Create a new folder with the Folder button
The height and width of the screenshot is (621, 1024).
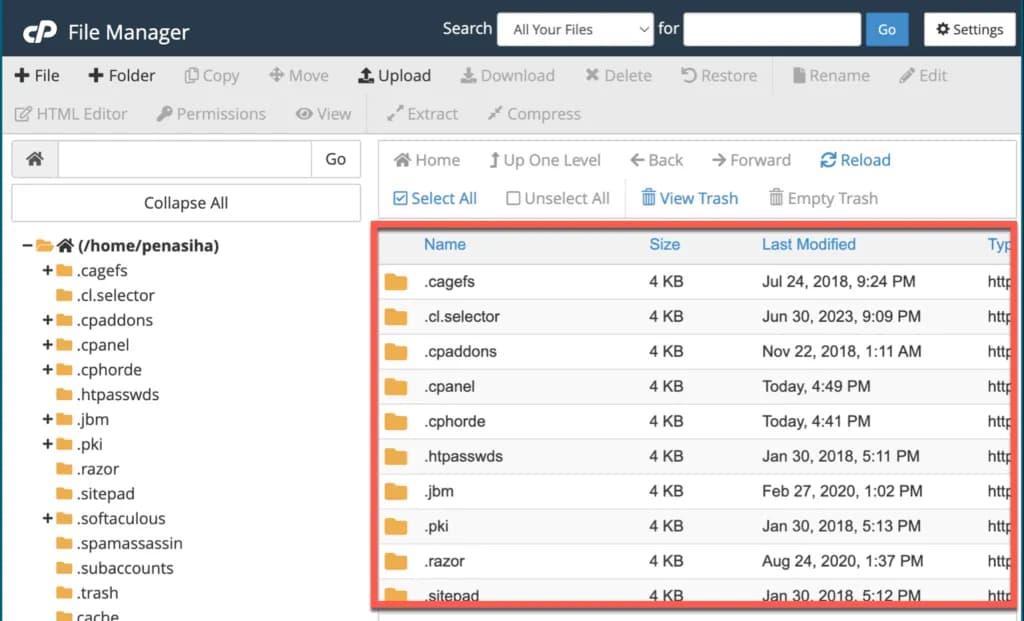[122, 76]
